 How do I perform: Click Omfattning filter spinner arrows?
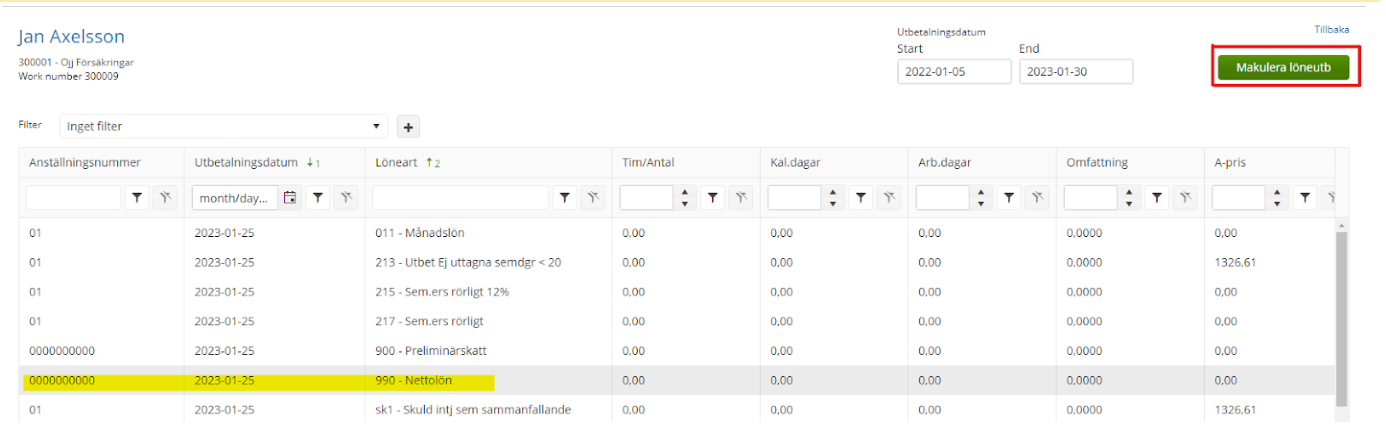[x=1128, y=198]
